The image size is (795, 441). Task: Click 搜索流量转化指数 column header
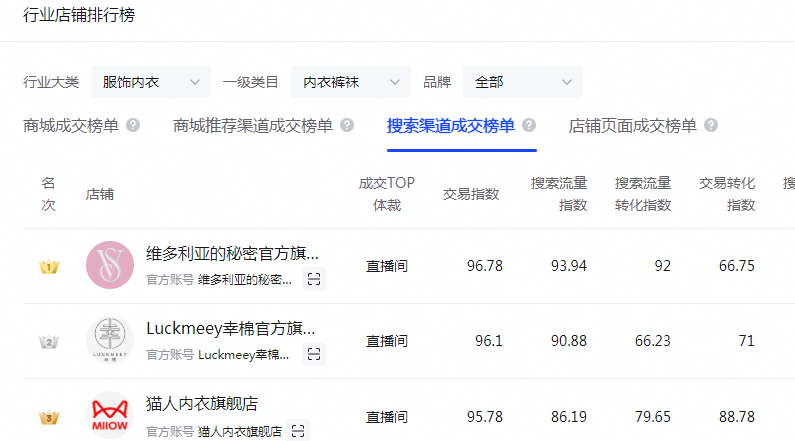(643, 194)
